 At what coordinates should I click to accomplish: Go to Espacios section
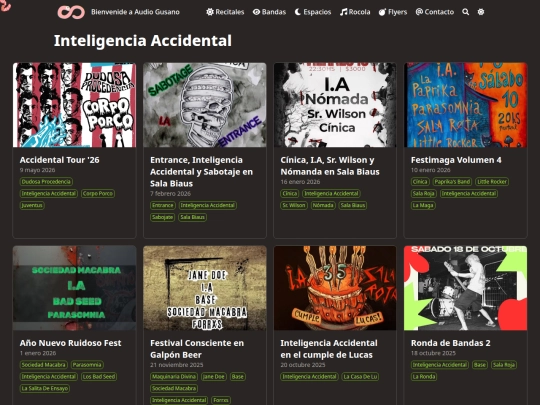tap(313, 12)
